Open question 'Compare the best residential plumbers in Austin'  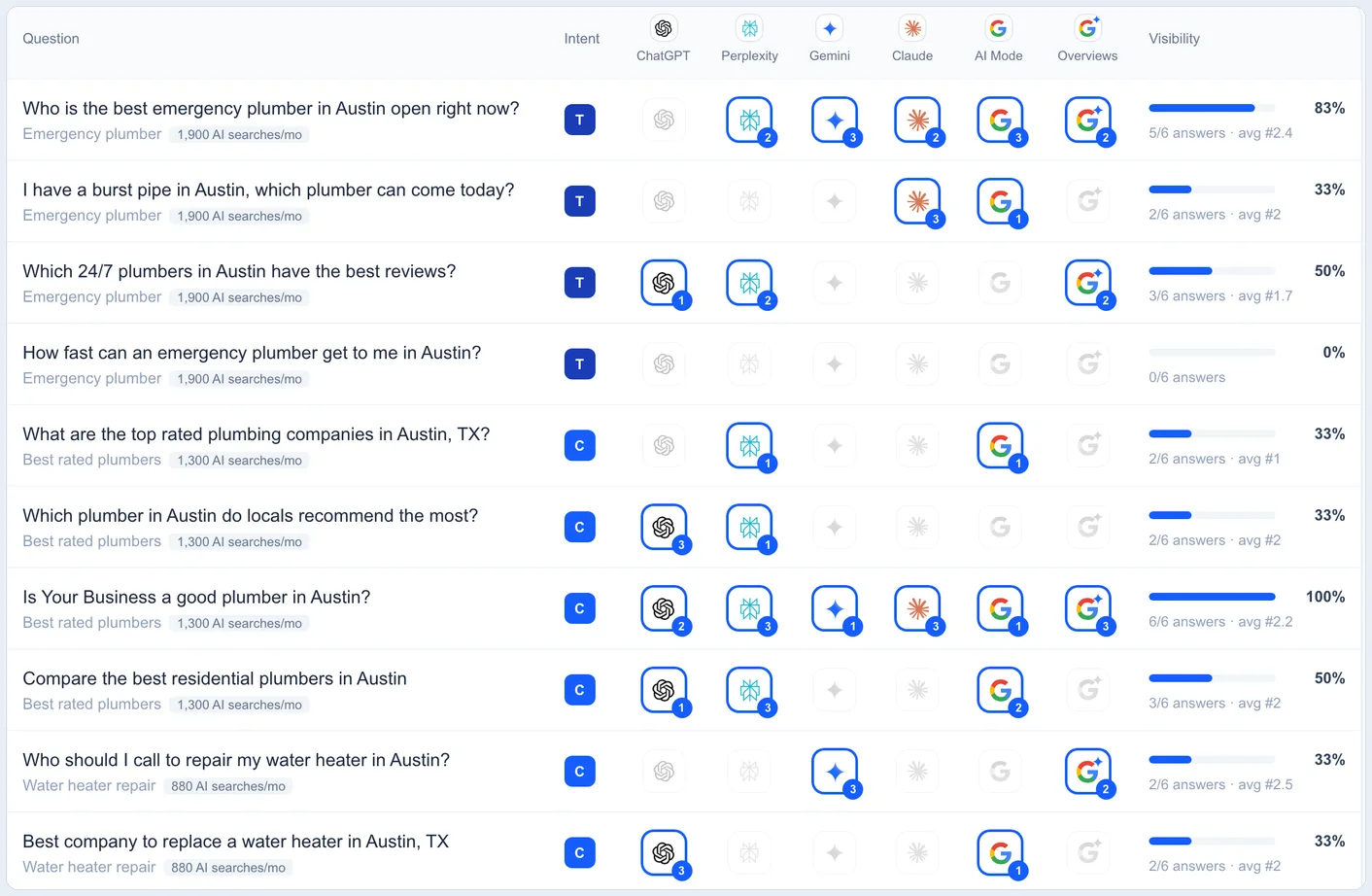pos(215,678)
